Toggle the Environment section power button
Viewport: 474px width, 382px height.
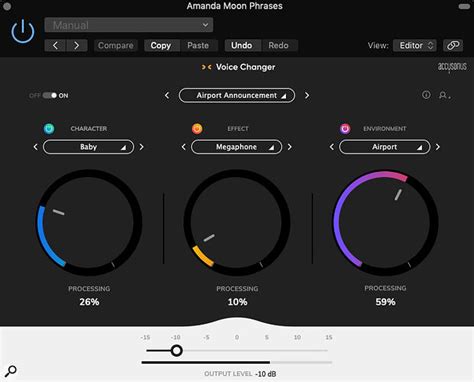click(345, 129)
